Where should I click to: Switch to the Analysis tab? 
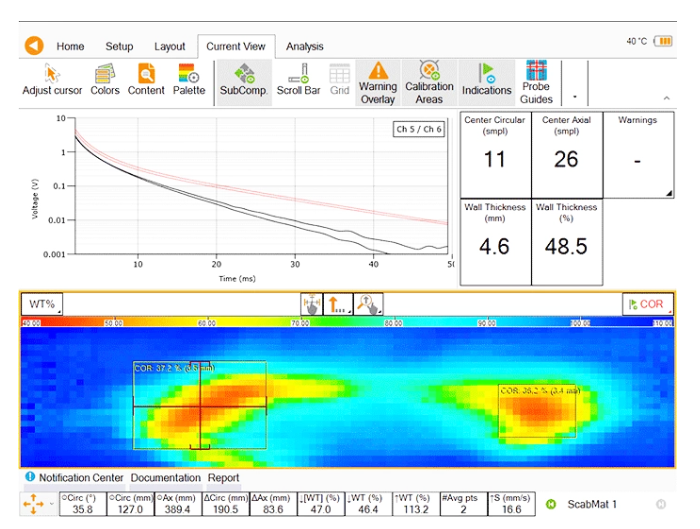point(304,46)
